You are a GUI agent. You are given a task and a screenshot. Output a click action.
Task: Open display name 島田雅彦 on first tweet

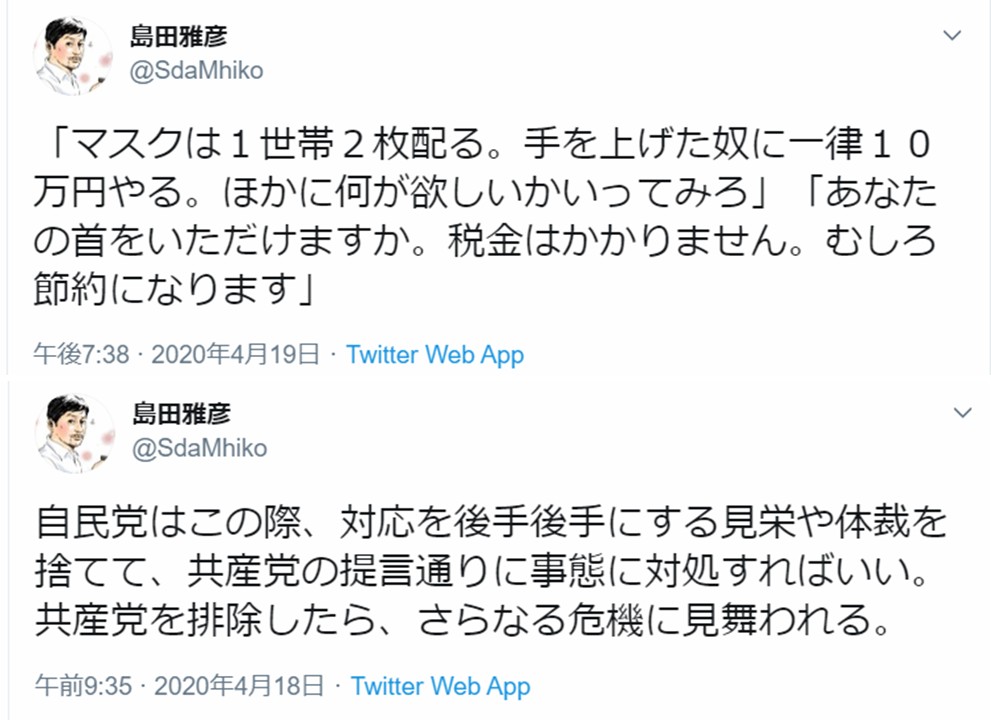coord(178,36)
